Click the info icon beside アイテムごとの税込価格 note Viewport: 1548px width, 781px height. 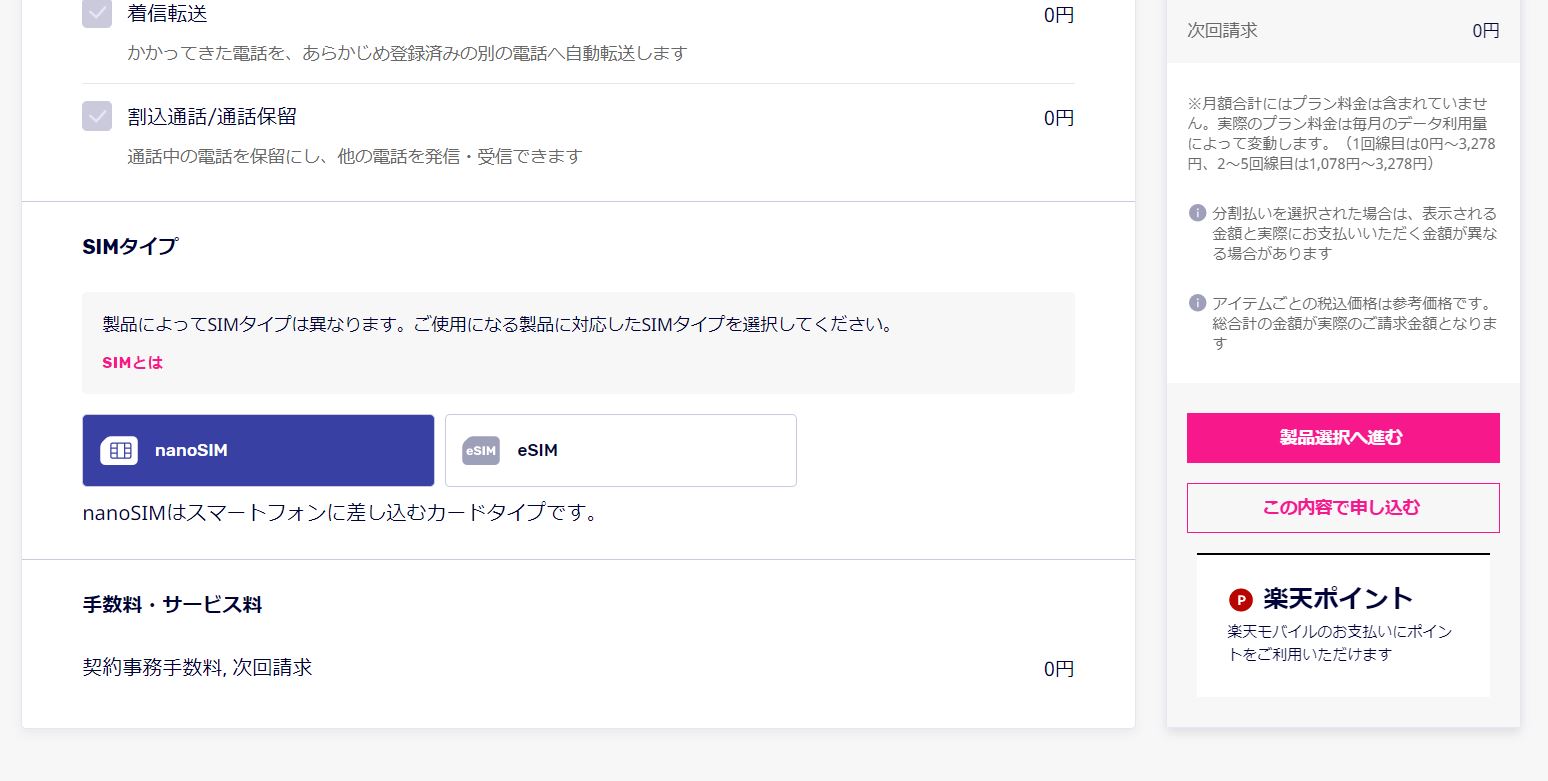pos(1197,302)
